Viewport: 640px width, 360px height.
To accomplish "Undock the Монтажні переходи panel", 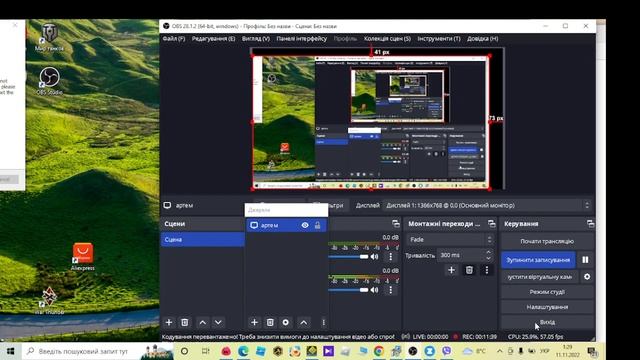I will click(491, 224).
